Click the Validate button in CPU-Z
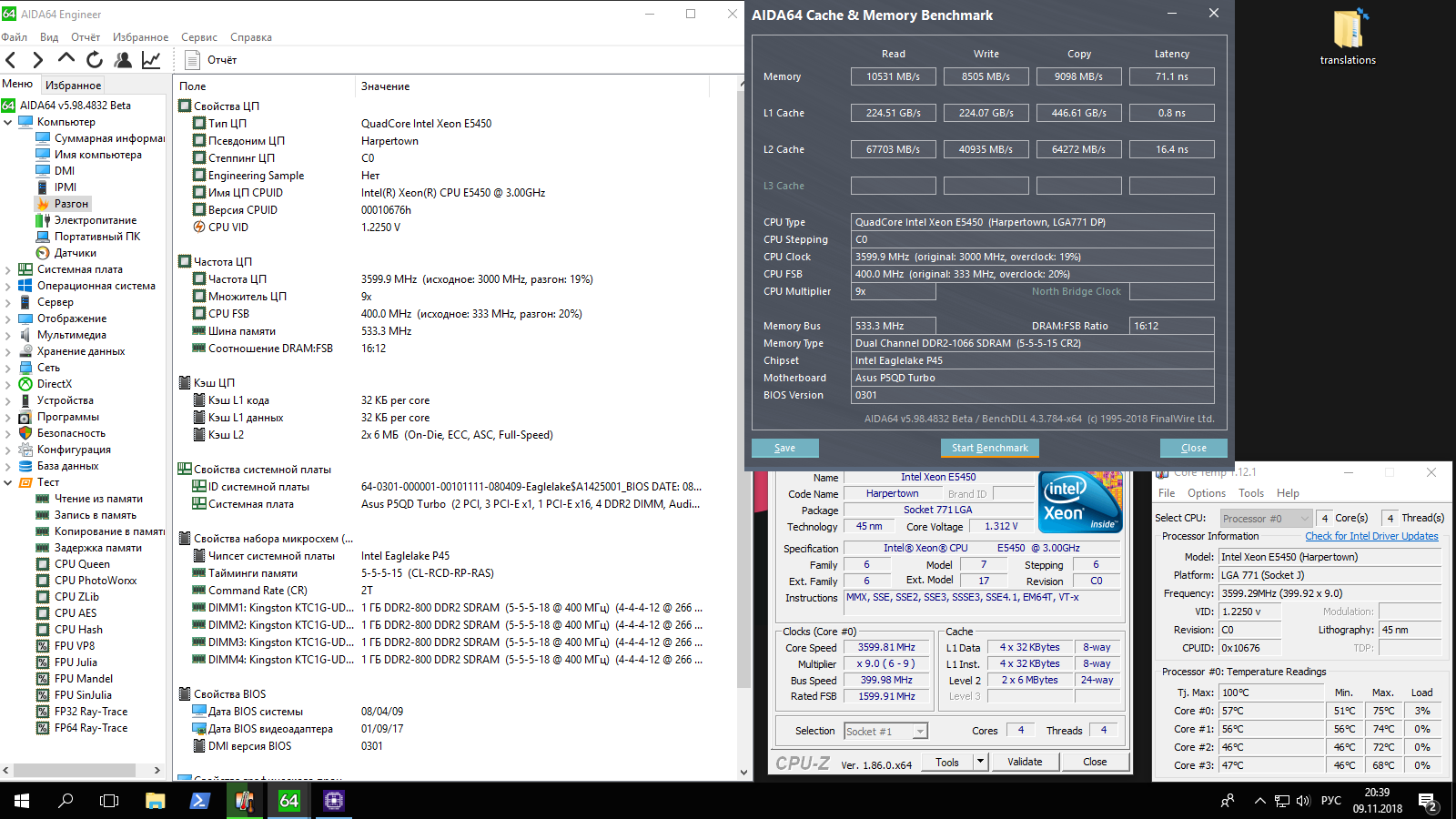 1025,762
